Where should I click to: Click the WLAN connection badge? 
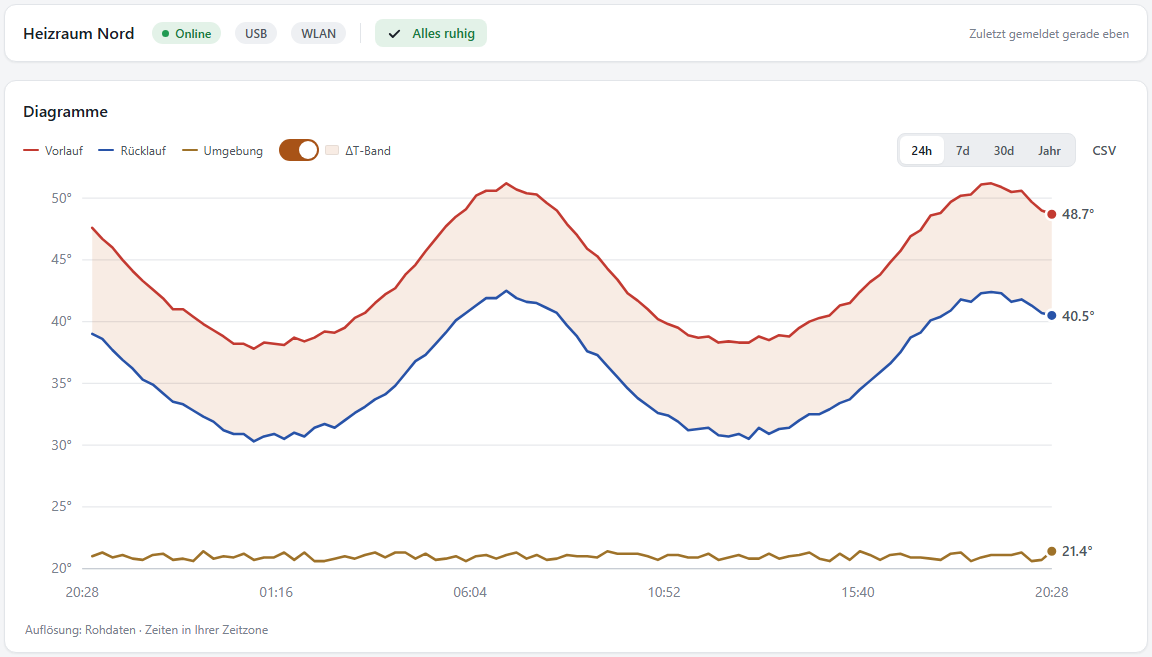(318, 34)
